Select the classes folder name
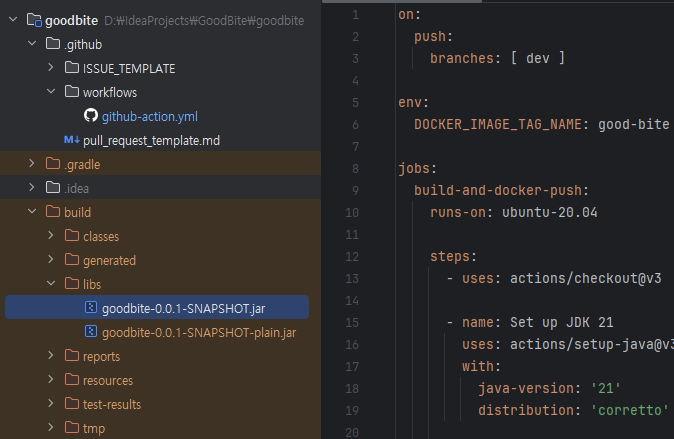 (101, 236)
